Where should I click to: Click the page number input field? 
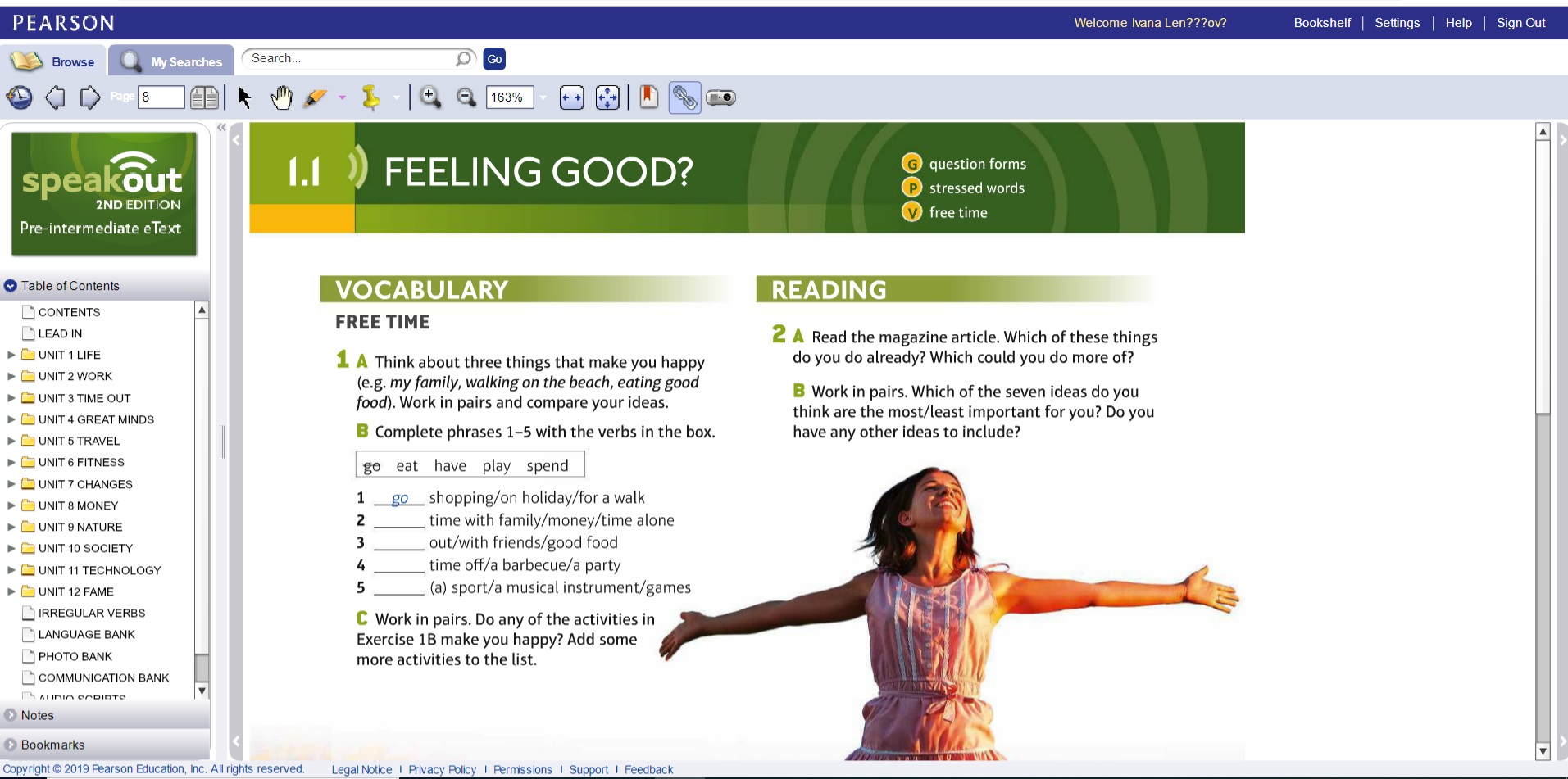tap(161, 97)
